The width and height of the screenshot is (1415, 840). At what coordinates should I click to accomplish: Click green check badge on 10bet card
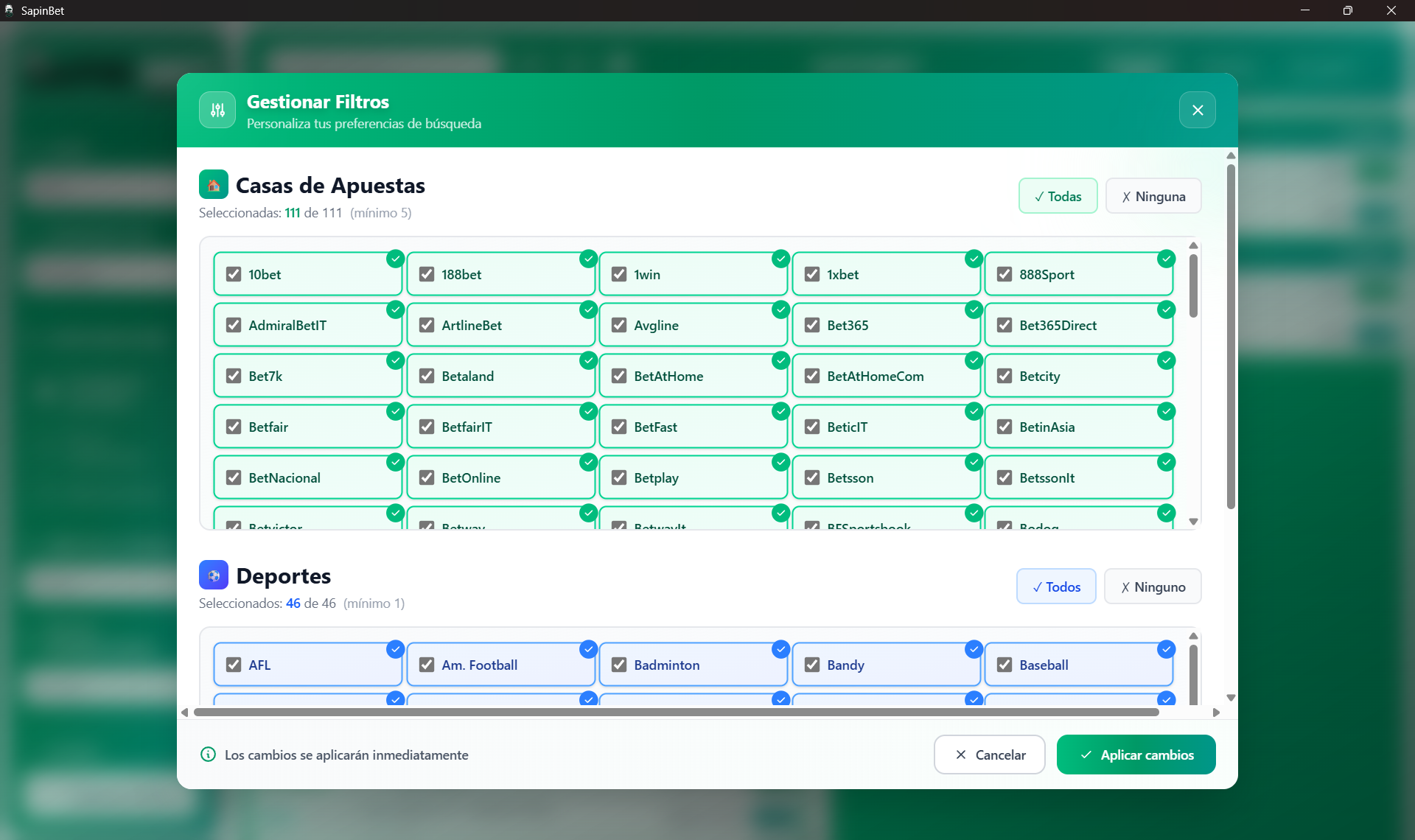point(395,259)
